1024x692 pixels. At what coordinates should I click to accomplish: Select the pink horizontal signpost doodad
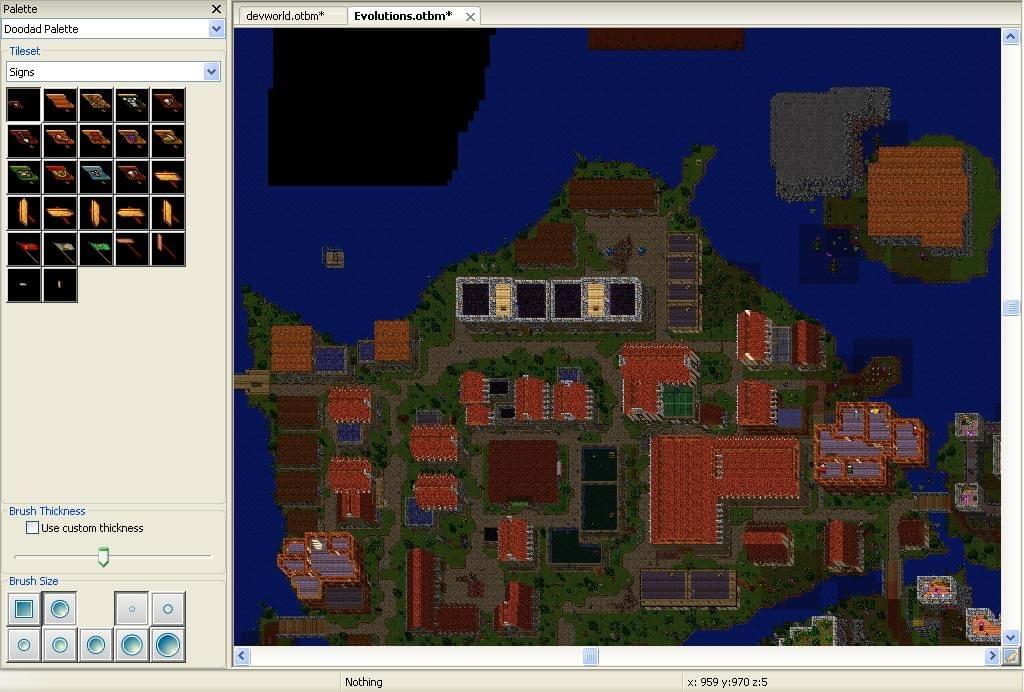[132, 248]
